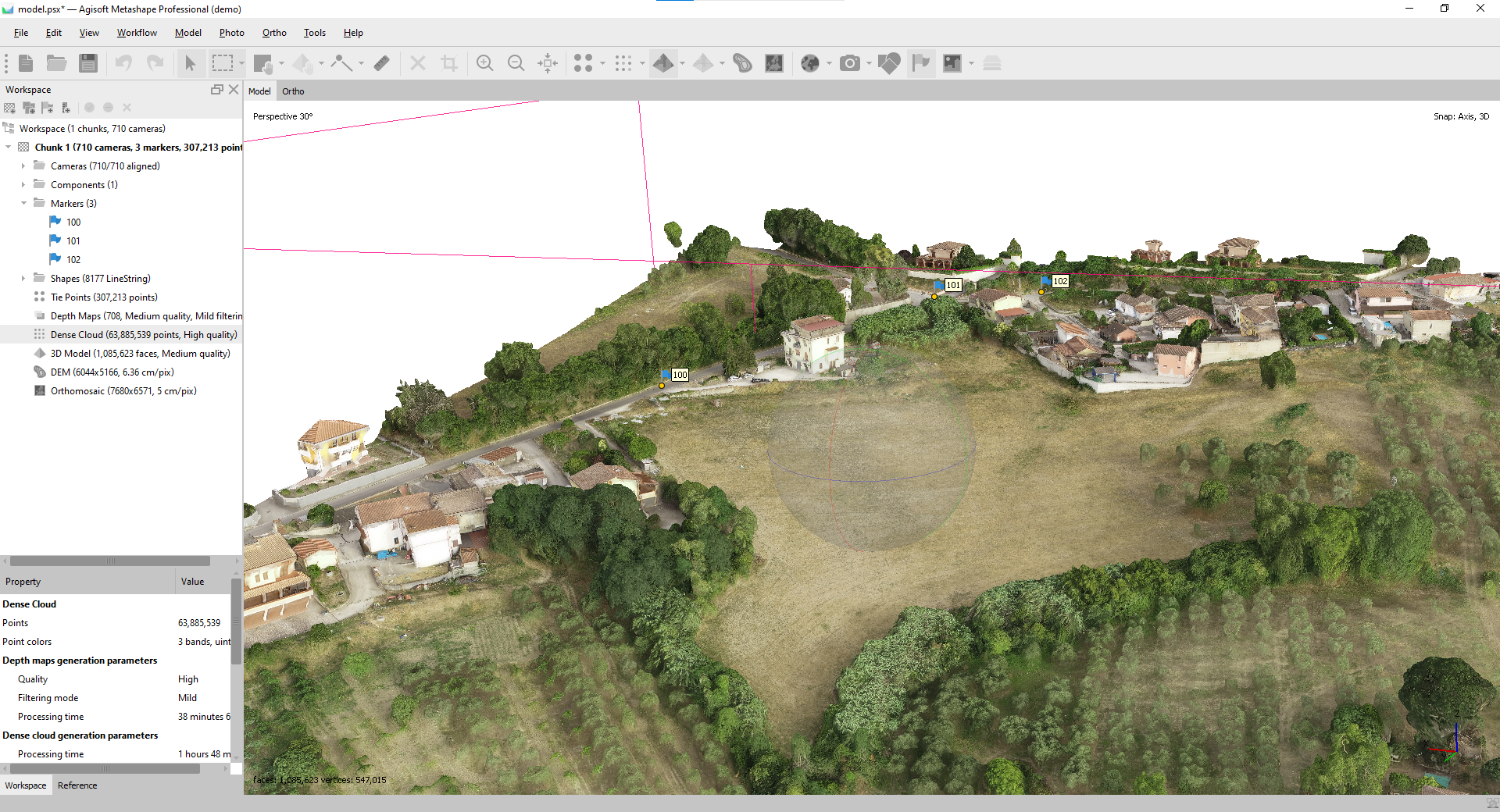This screenshot has height=812, width=1500.
Task: Click the horizontal scrollbar under the Workspace tree
Action: tap(109, 561)
